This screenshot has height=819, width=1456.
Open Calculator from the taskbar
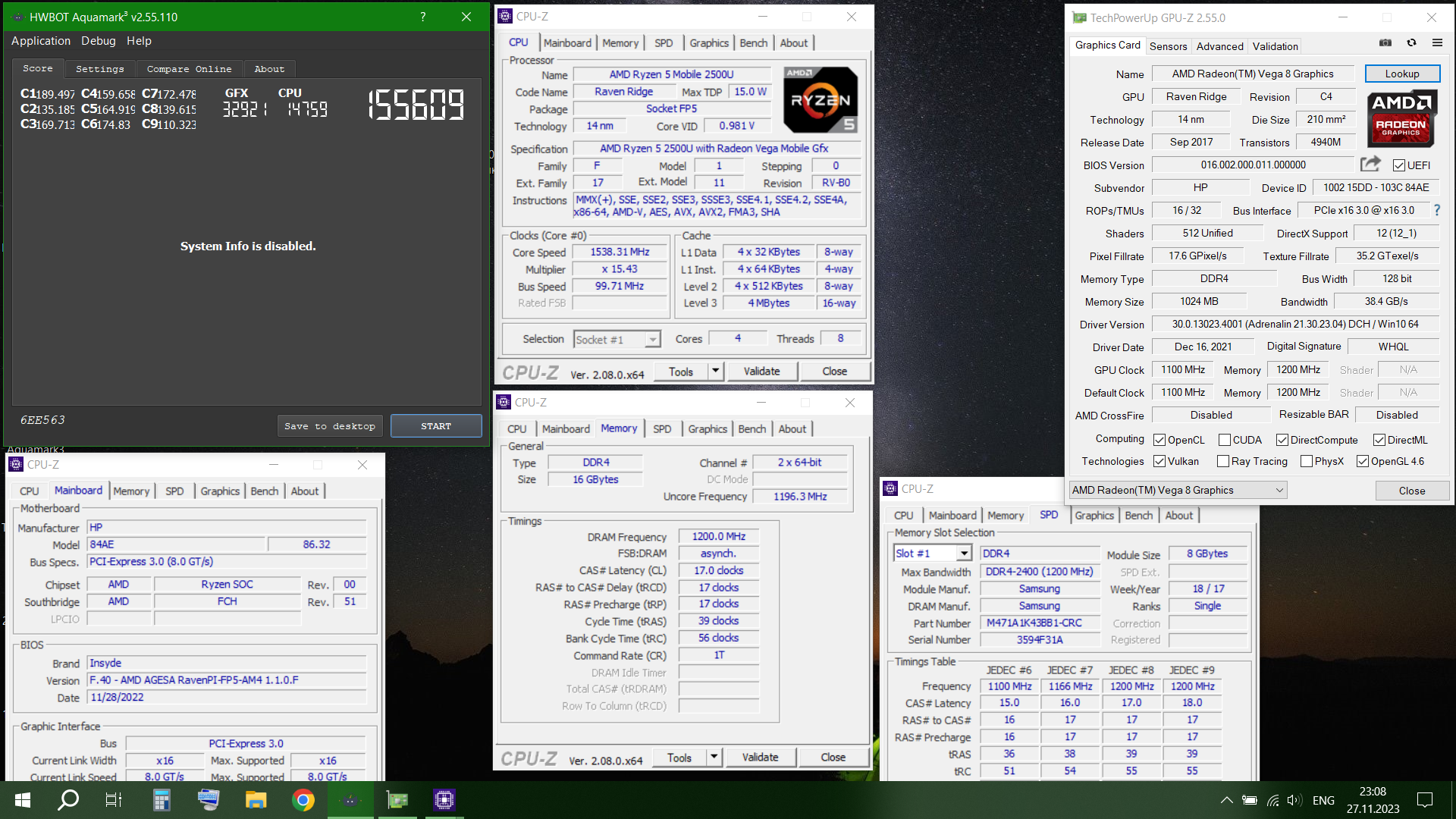click(161, 800)
